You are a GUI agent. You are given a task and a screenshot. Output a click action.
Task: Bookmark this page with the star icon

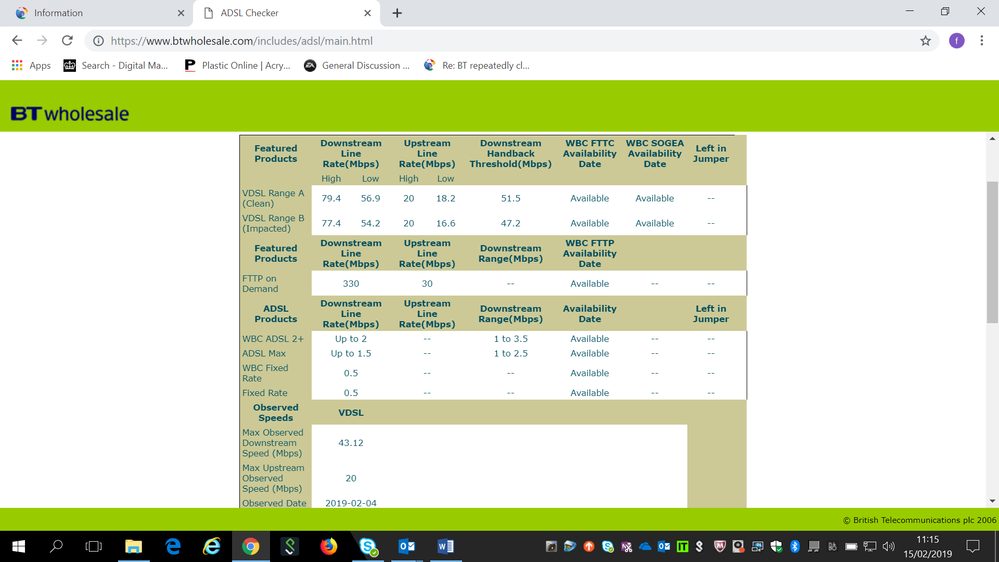(x=925, y=41)
